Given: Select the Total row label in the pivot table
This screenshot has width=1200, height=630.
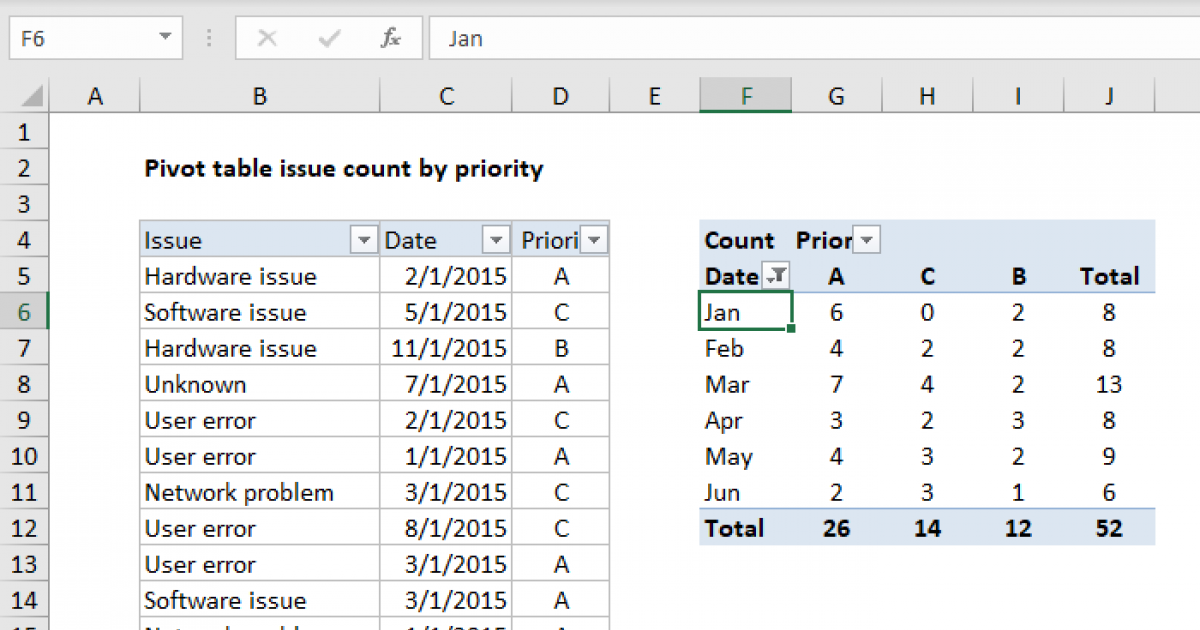Looking at the screenshot, I should pyautogui.click(x=735, y=528).
